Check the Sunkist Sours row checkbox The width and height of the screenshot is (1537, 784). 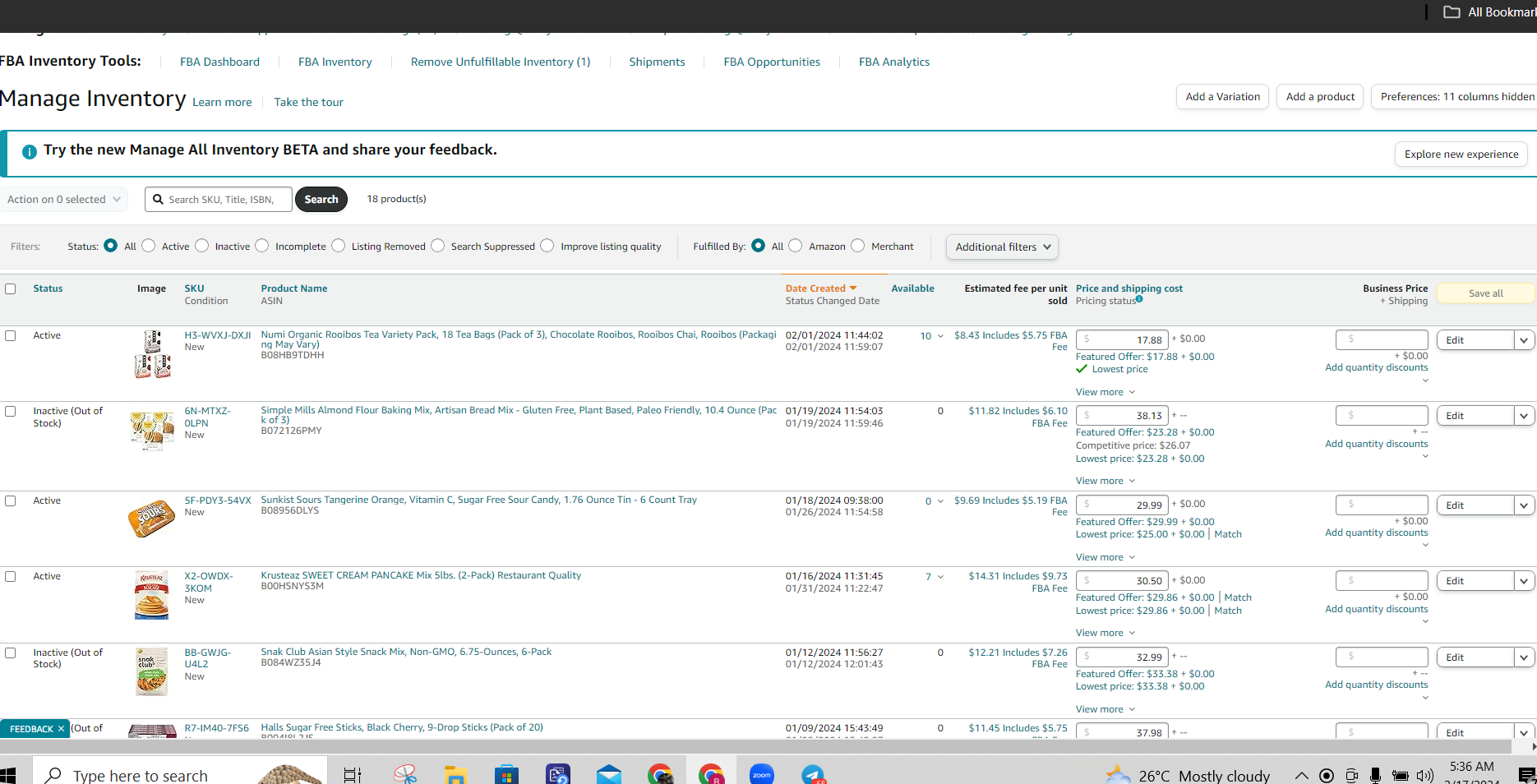[11, 500]
